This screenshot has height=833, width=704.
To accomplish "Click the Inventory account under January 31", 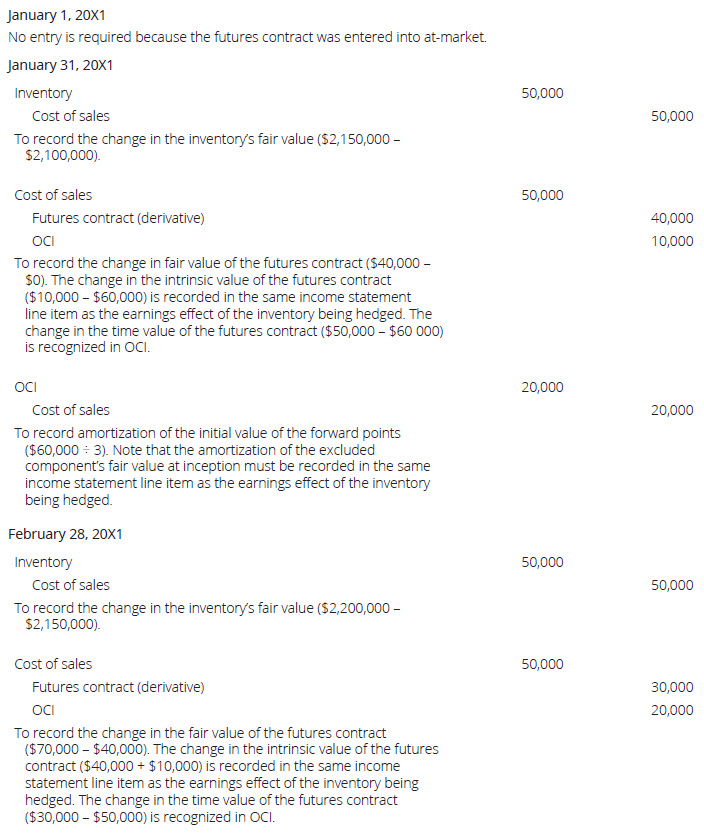I will [x=43, y=93].
